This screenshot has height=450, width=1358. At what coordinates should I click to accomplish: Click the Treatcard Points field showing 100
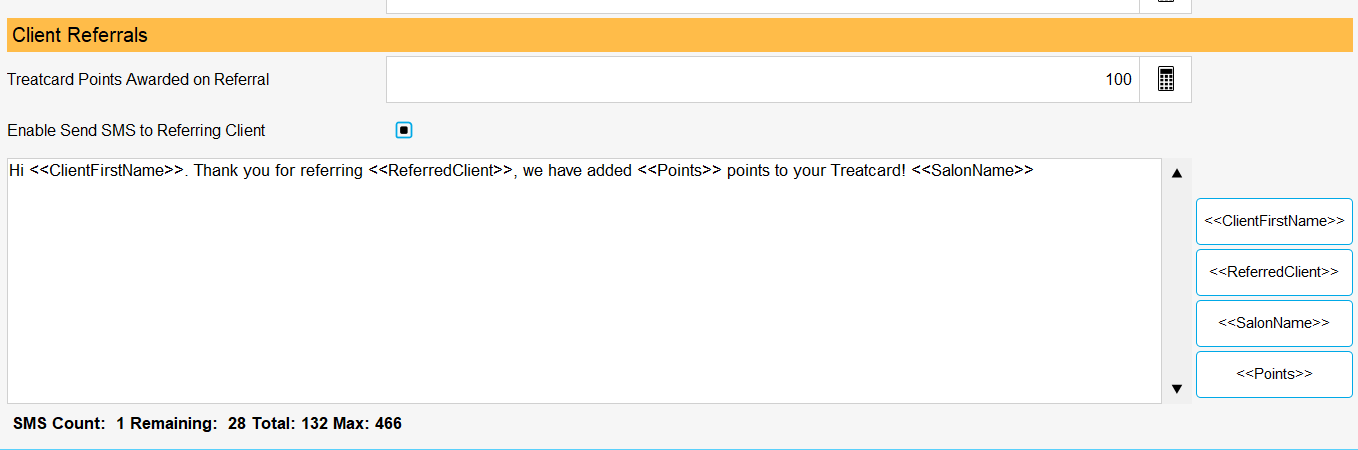click(x=763, y=79)
